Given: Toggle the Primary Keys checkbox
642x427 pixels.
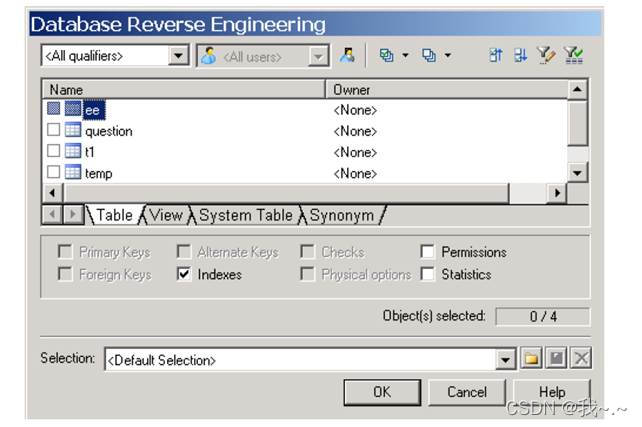Looking at the screenshot, I should point(65,251).
